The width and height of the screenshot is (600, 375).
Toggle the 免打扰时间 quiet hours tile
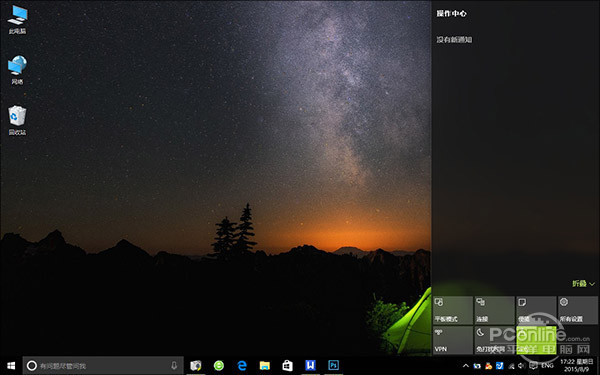[x=494, y=340]
